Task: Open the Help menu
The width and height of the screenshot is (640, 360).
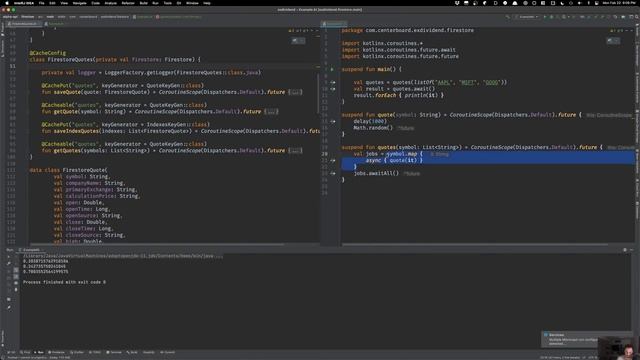Action: pos(207,3)
